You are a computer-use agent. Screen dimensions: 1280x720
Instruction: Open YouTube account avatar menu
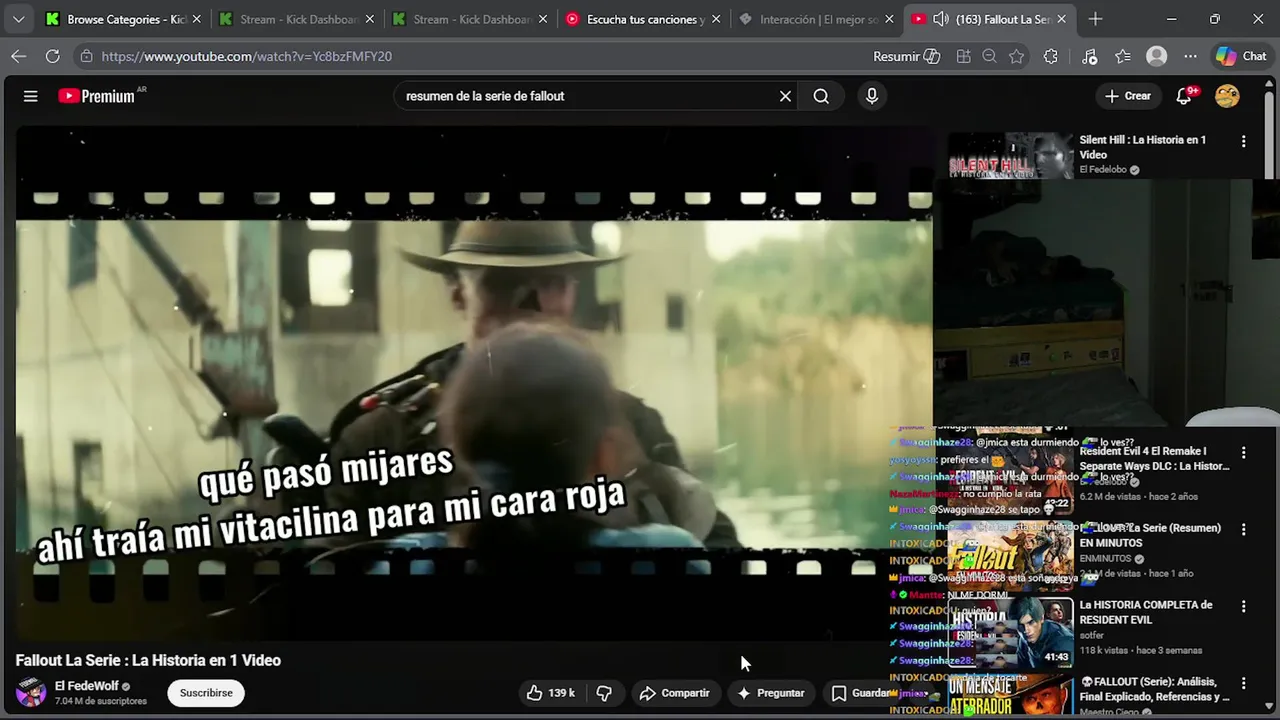coord(1227,96)
